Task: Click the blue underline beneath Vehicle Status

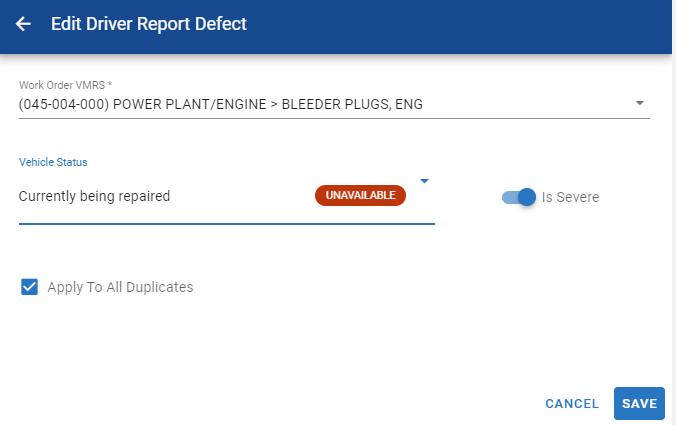Action: point(226,224)
